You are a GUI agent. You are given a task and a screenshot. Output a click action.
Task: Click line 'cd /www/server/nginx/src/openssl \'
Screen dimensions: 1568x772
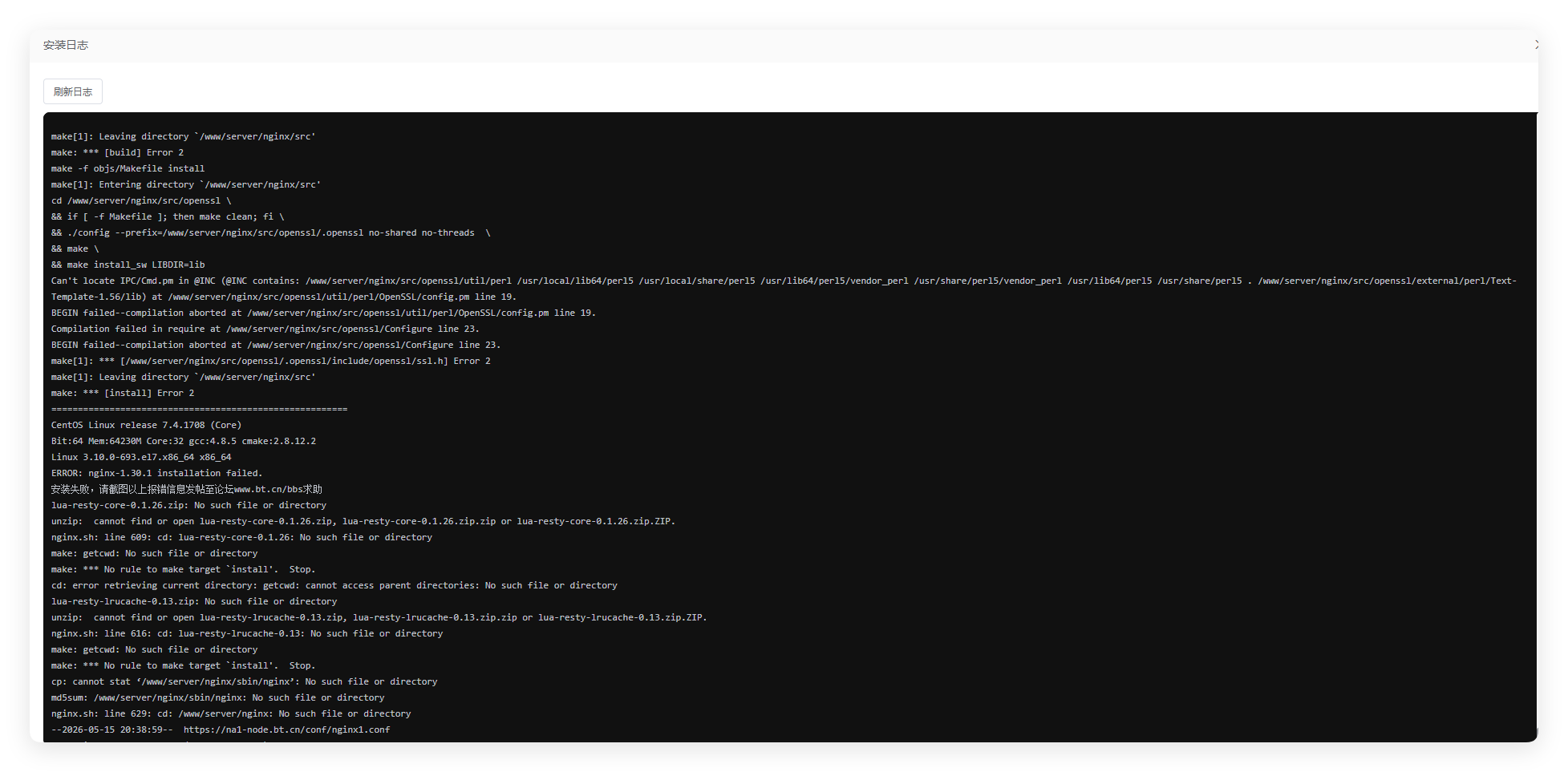tap(141, 200)
